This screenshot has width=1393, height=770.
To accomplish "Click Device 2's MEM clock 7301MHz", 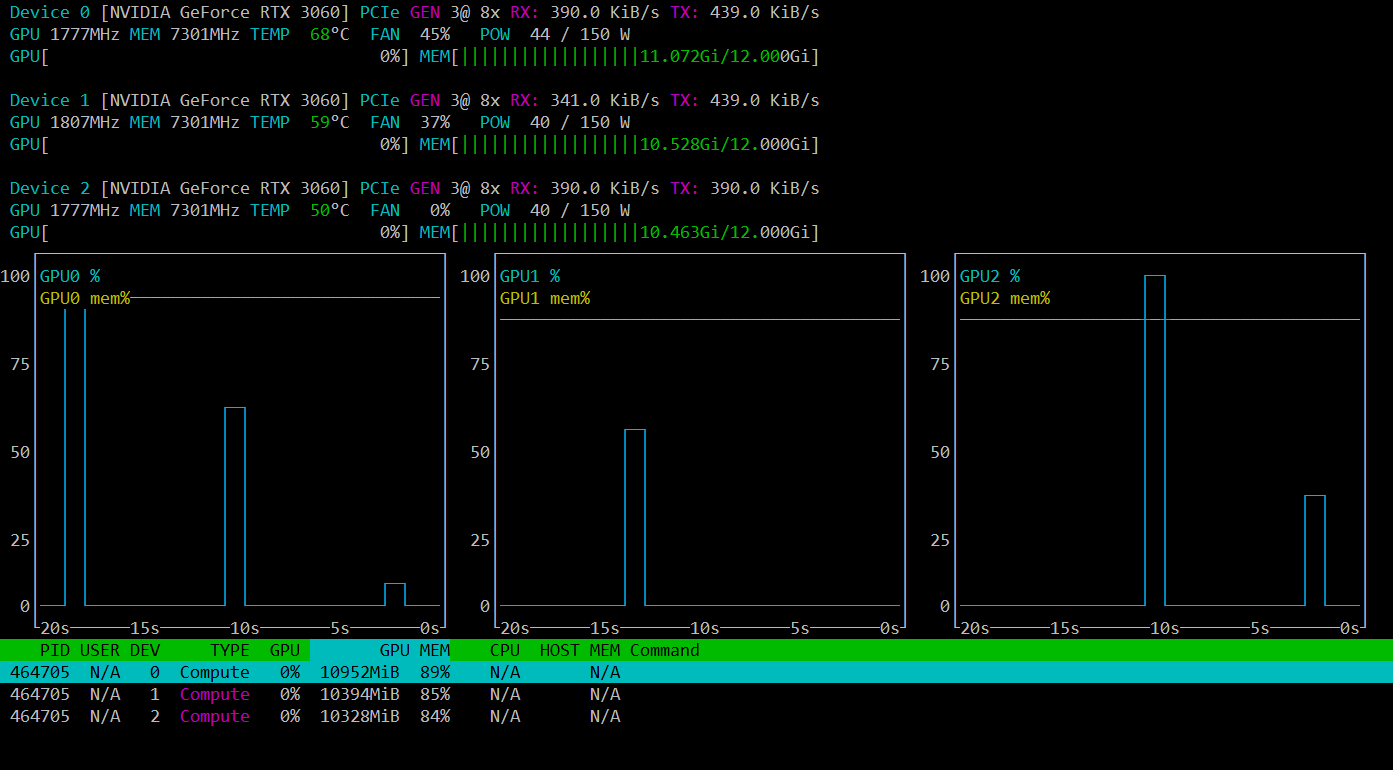I will [205, 210].
